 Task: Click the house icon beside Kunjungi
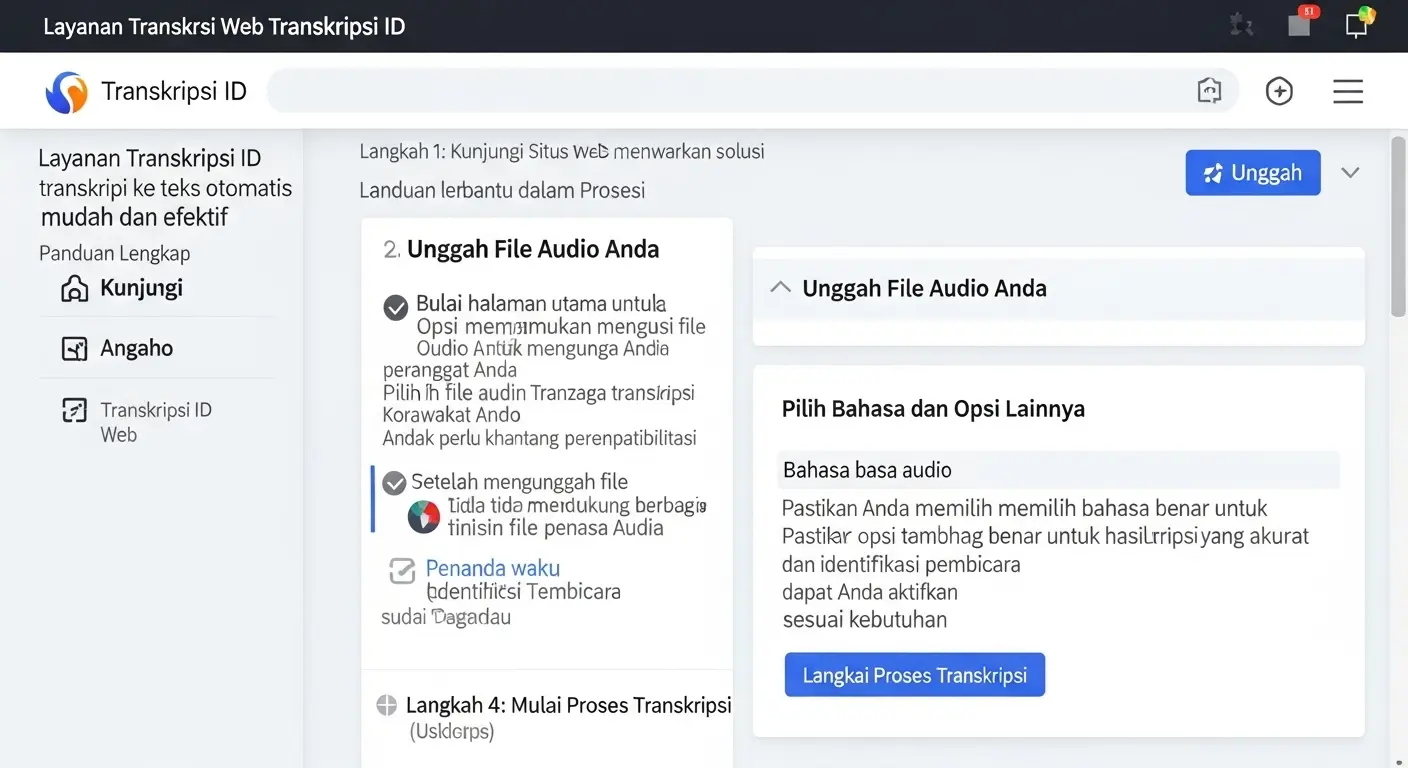point(74,289)
